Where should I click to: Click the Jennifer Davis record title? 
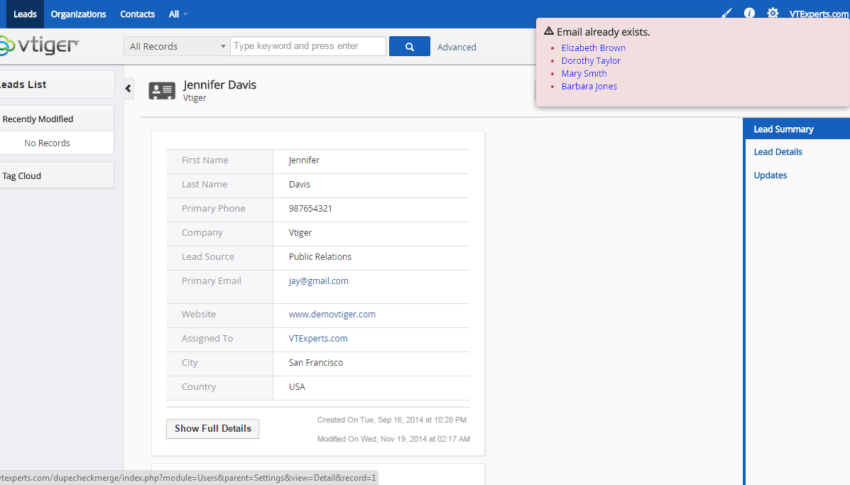pos(220,85)
